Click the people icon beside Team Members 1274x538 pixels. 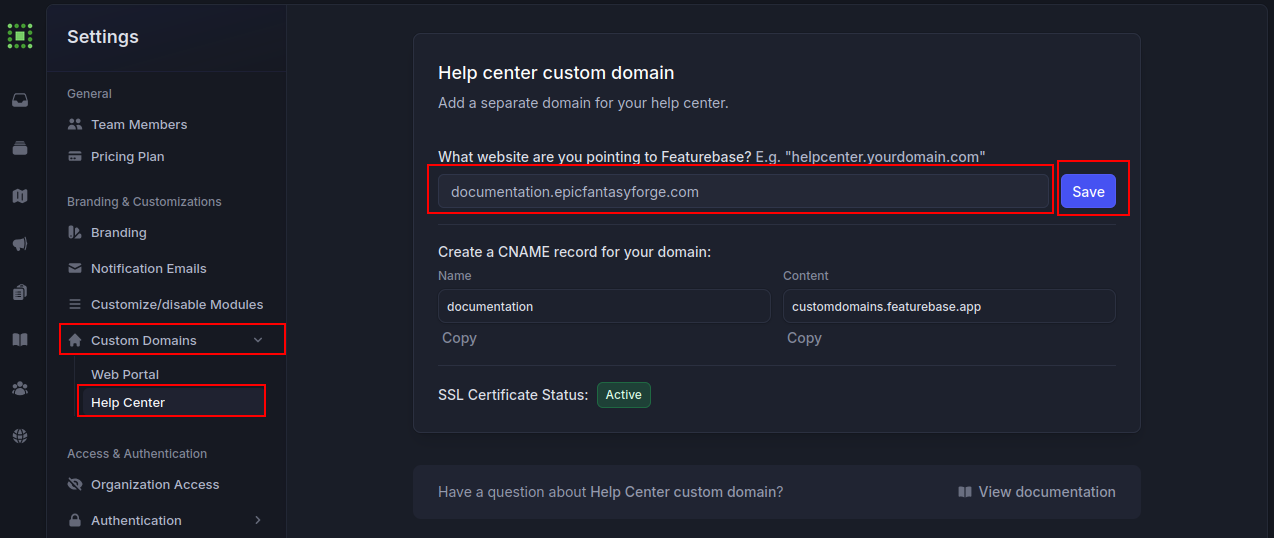click(75, 124)
